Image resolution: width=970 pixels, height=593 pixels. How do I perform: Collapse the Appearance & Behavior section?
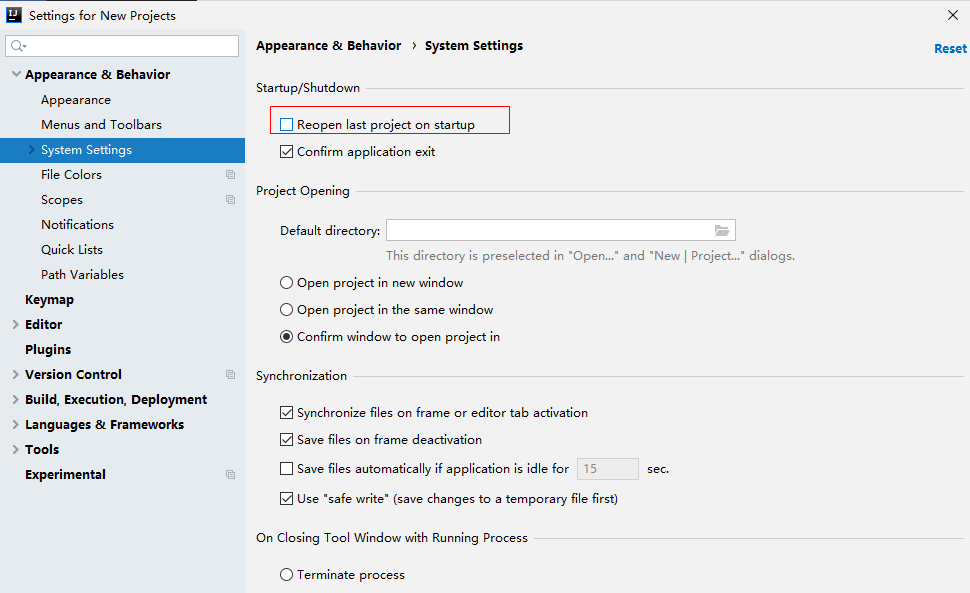[15, 75]
